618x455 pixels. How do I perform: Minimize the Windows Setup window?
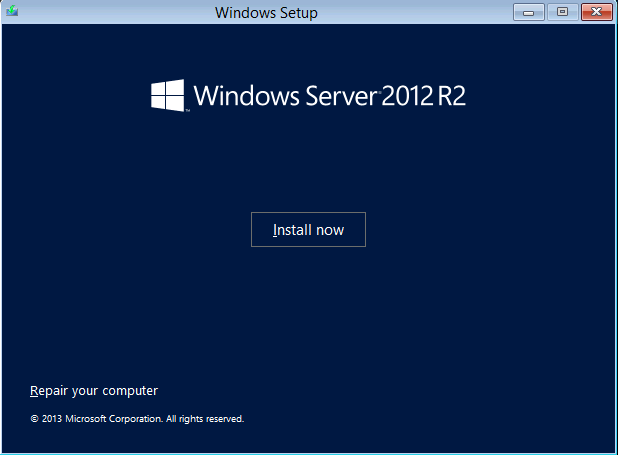pos(527,12)
